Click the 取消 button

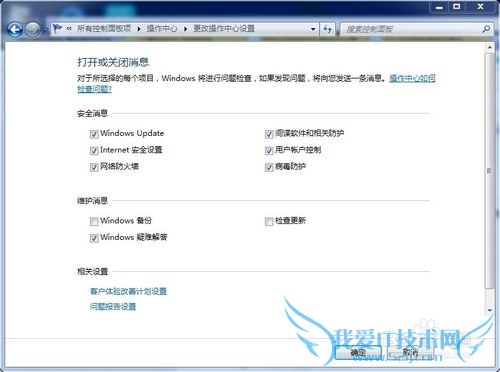[x=410, y=353]
